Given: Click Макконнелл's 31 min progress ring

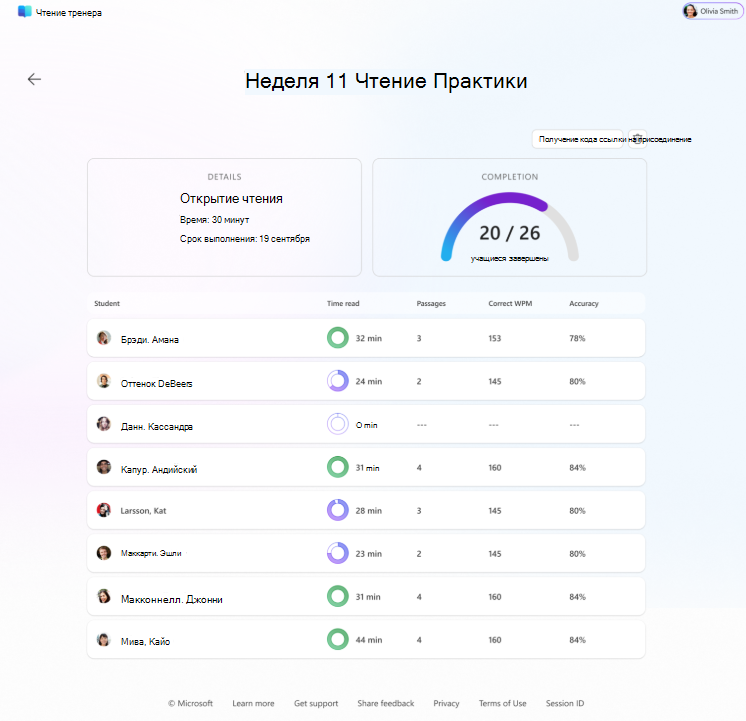Looking at the screenshot, I should click(338, 596).
